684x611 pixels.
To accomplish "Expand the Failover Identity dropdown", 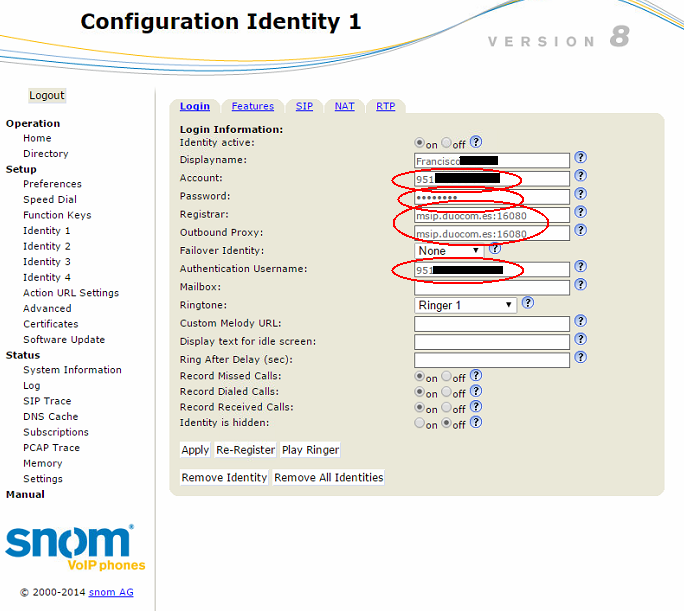I will 449,251.
